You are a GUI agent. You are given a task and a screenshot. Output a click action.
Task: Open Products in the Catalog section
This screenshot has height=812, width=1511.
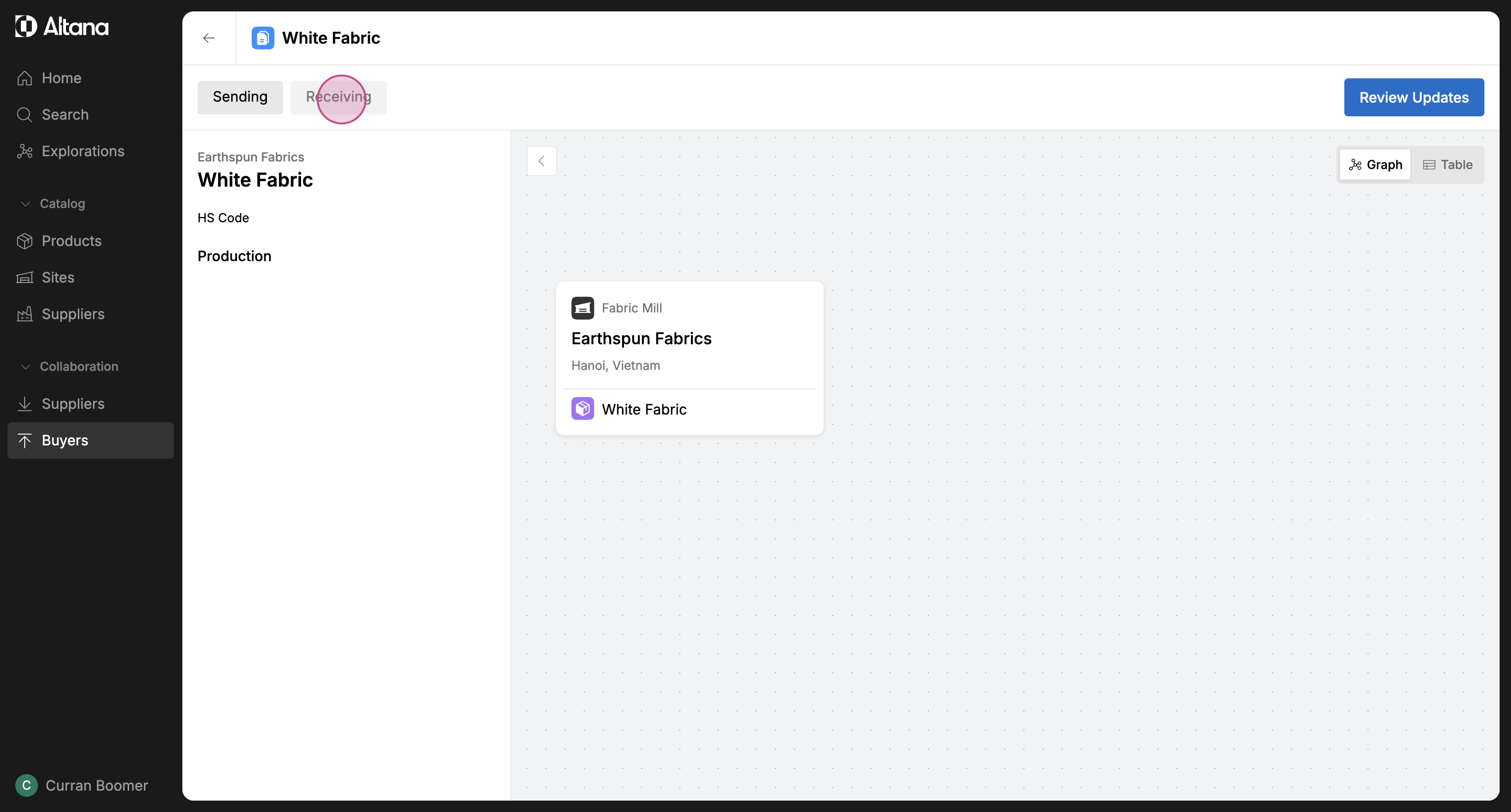coord(71,241)
